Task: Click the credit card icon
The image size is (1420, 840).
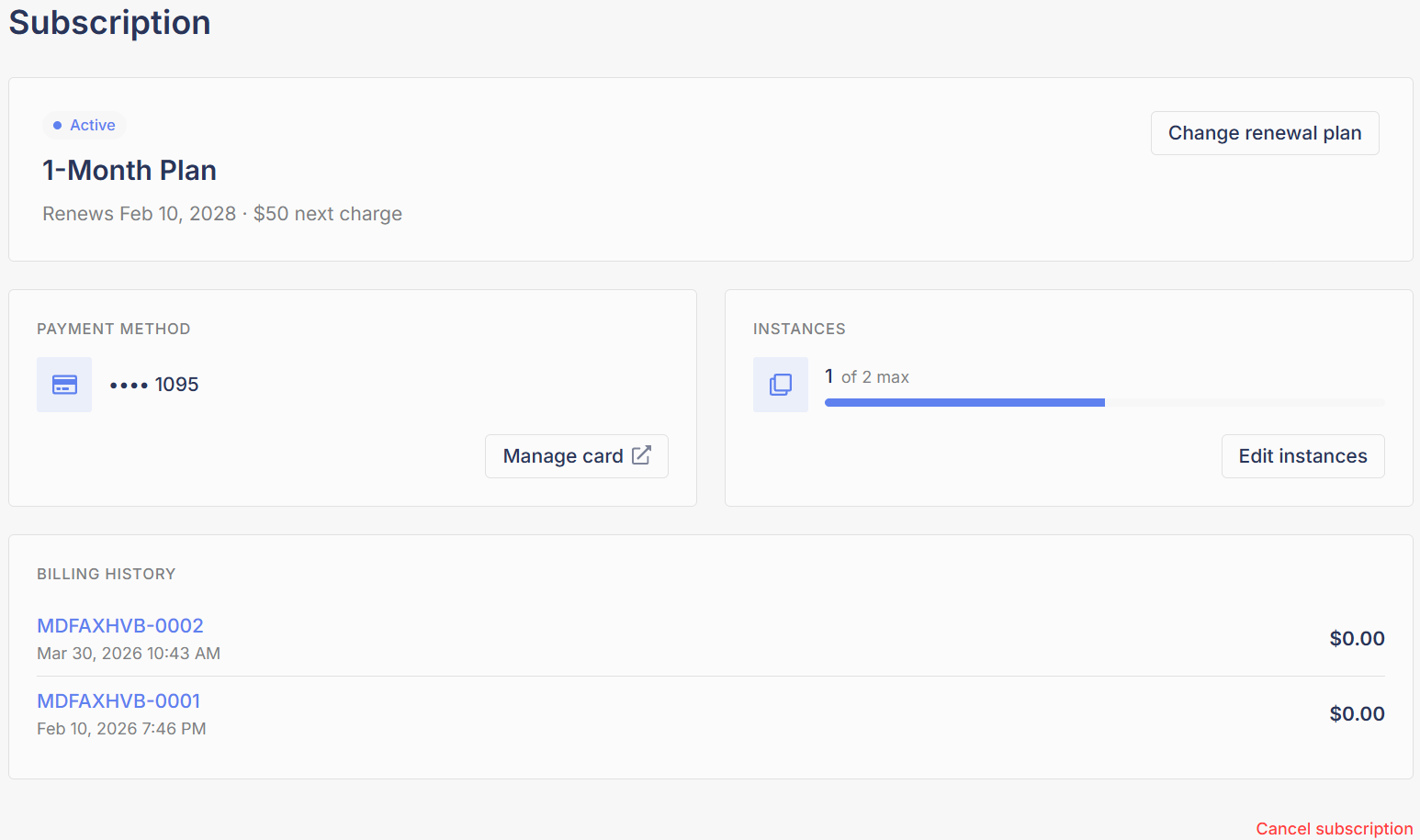Action: (x=64, y=385)
